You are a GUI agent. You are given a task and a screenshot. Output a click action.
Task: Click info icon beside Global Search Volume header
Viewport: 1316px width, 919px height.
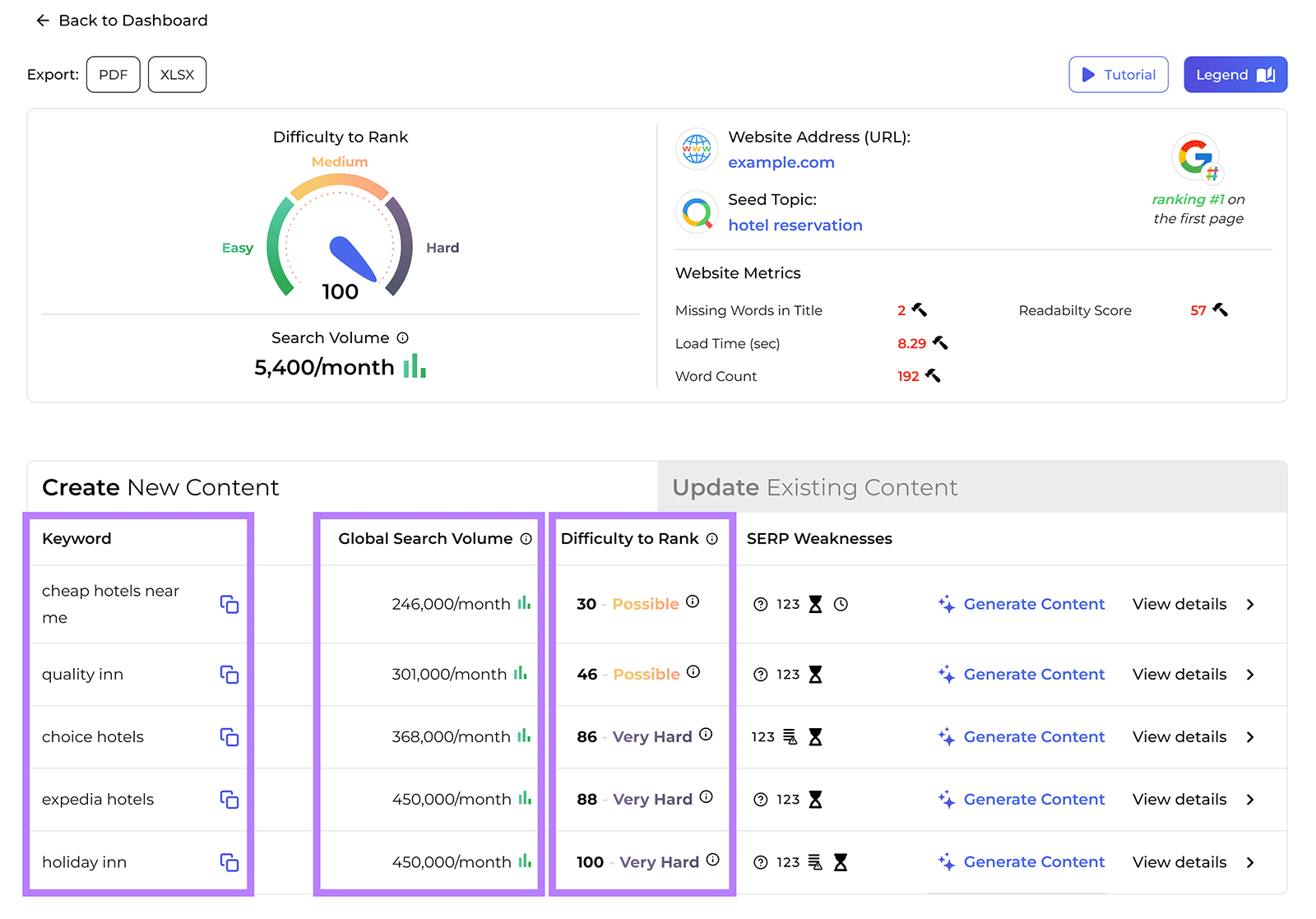pyautogui.click(x=526, y=539)
